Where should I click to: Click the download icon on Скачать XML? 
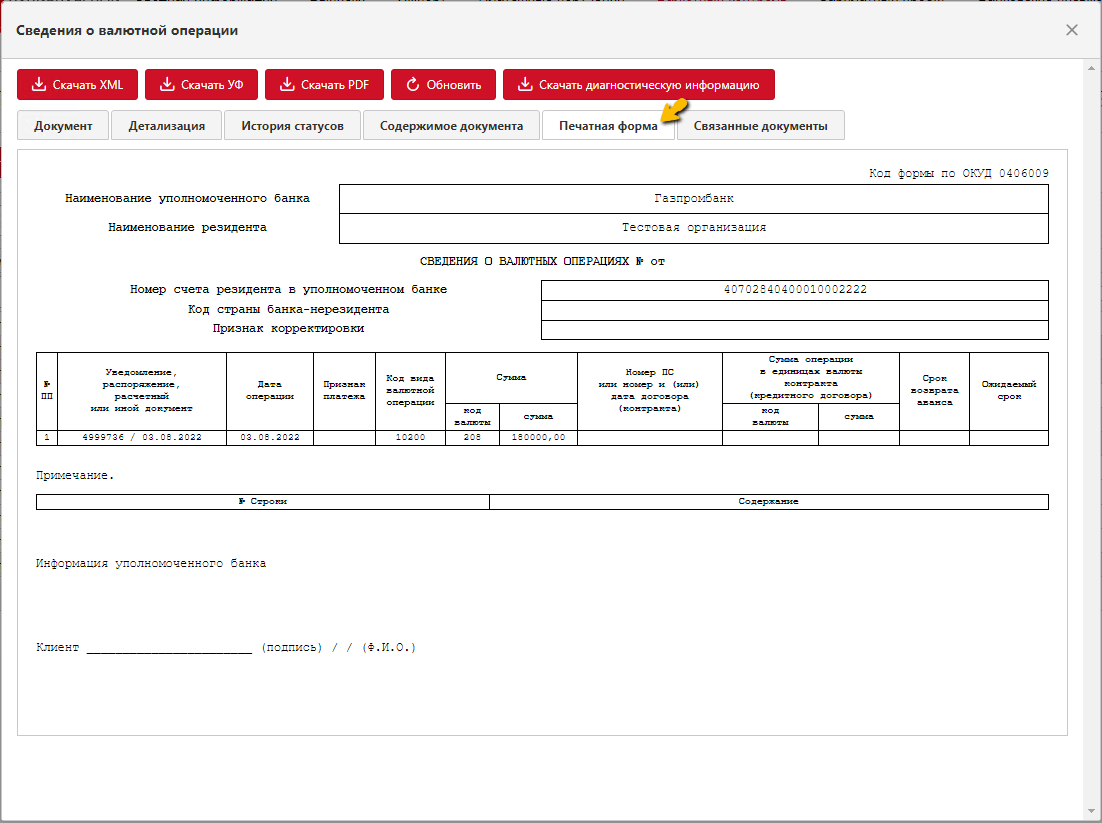coord(39,84)
